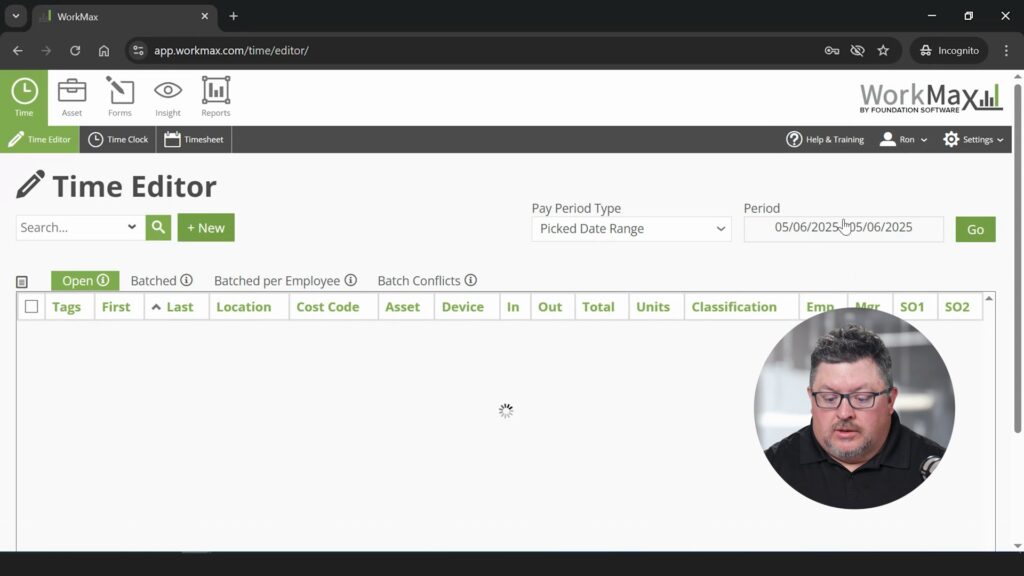This screenshot has width=1024, height=576.
Task: Check the select-all checkbox in table header
Action: point(32,307)
